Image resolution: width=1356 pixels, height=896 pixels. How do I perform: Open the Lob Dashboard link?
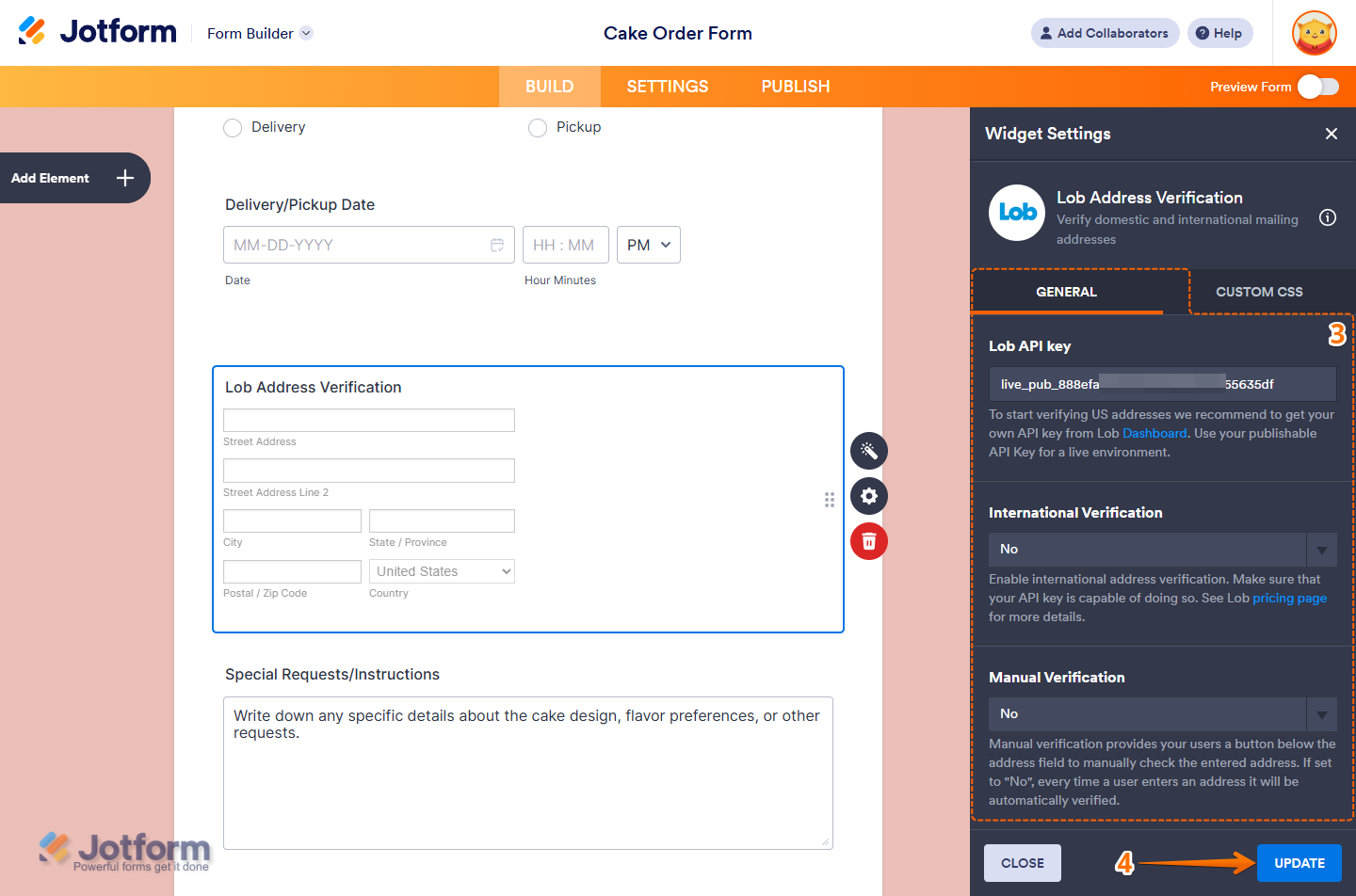pyautogui.click(x=1154, y=433)
